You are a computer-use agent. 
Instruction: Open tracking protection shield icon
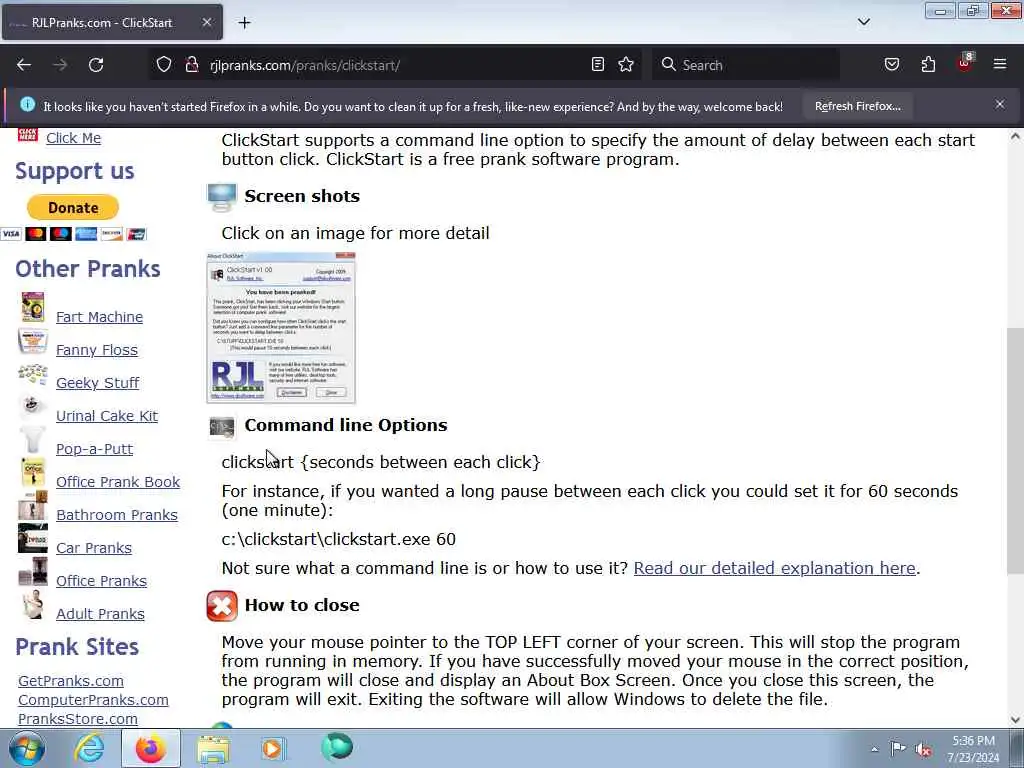pos(164,65)
